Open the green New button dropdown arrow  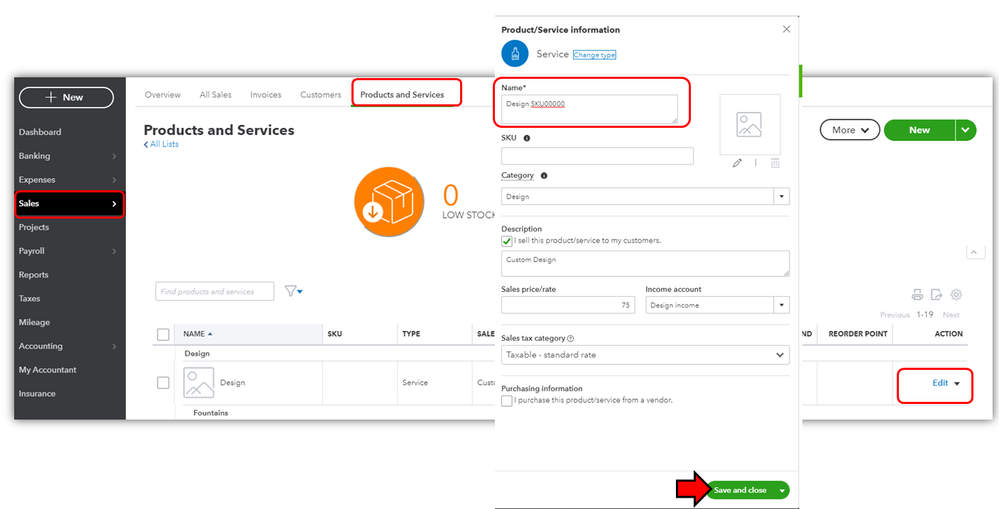click(966, 130)
